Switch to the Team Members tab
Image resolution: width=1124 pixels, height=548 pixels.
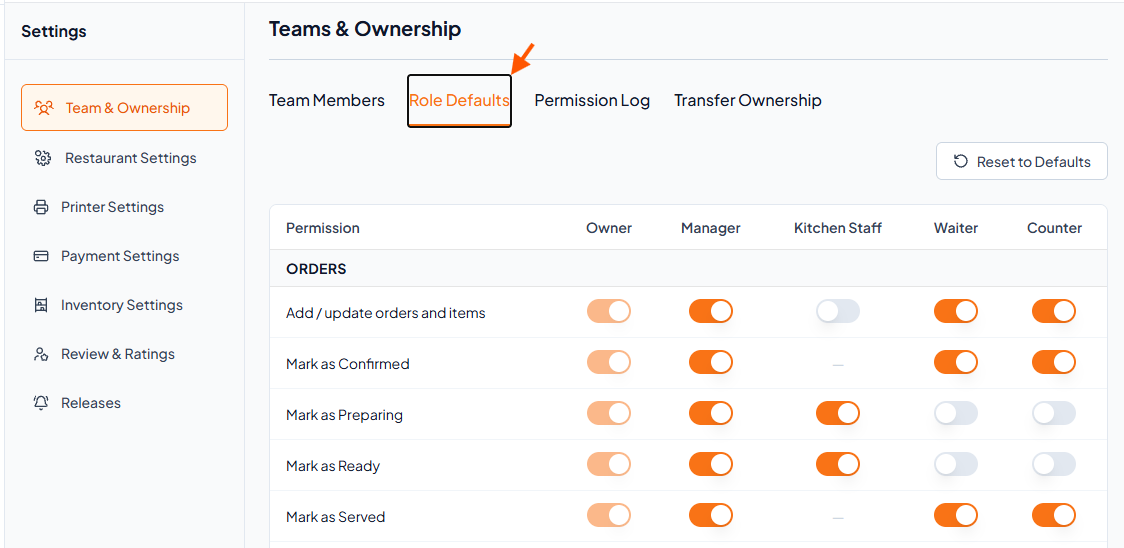coord(327,100)
